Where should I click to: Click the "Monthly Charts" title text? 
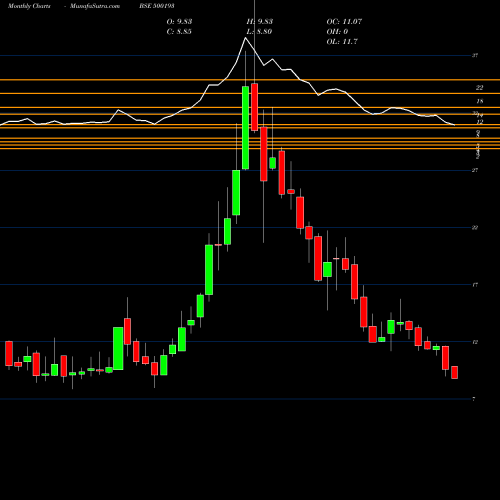pos(29,6)
